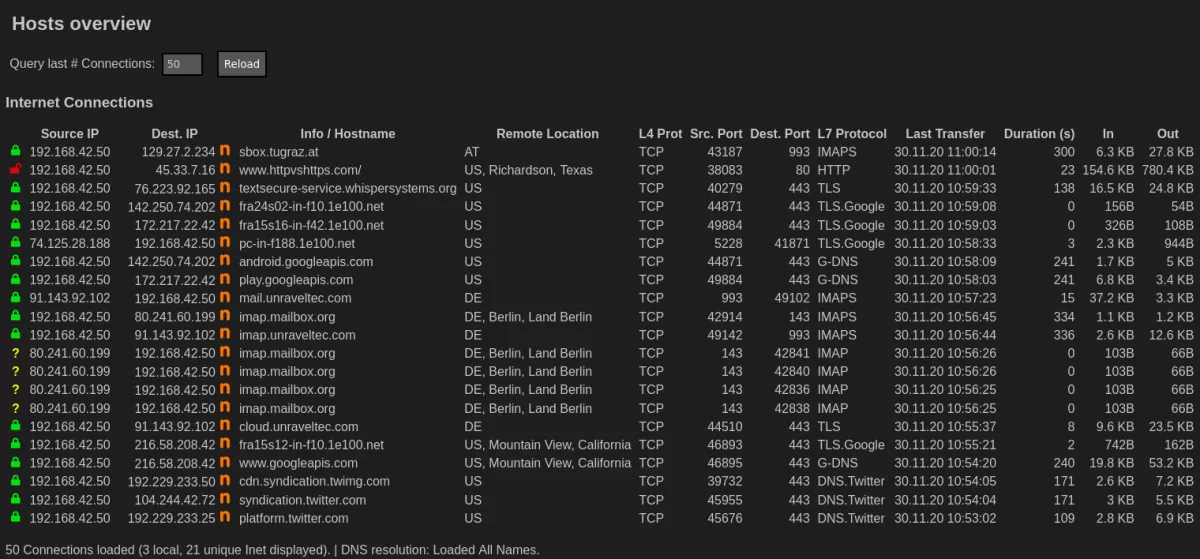1200x559 pixels.
Task: Click orange icon next to www.httpvshttps.com/
Action: pyautogui.click(x=225, y=170)
